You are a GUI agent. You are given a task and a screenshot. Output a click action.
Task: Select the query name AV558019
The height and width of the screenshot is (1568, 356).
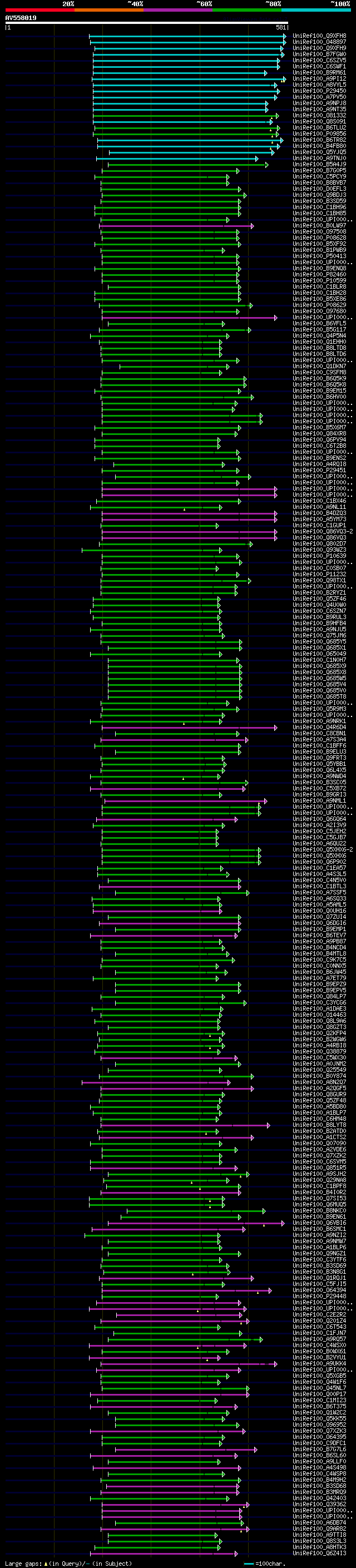pos(21,18)
